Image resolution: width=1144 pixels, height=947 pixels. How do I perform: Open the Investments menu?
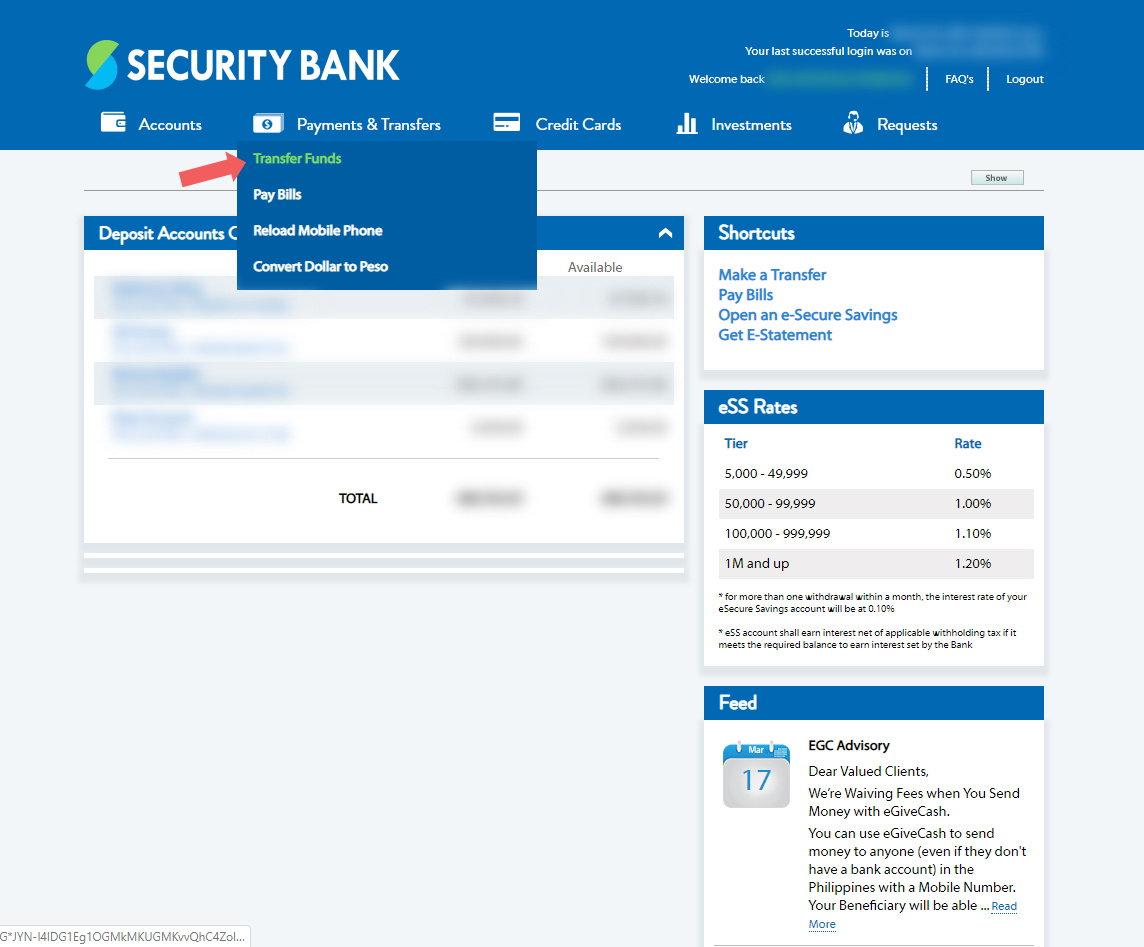click(x=751, y=125)
